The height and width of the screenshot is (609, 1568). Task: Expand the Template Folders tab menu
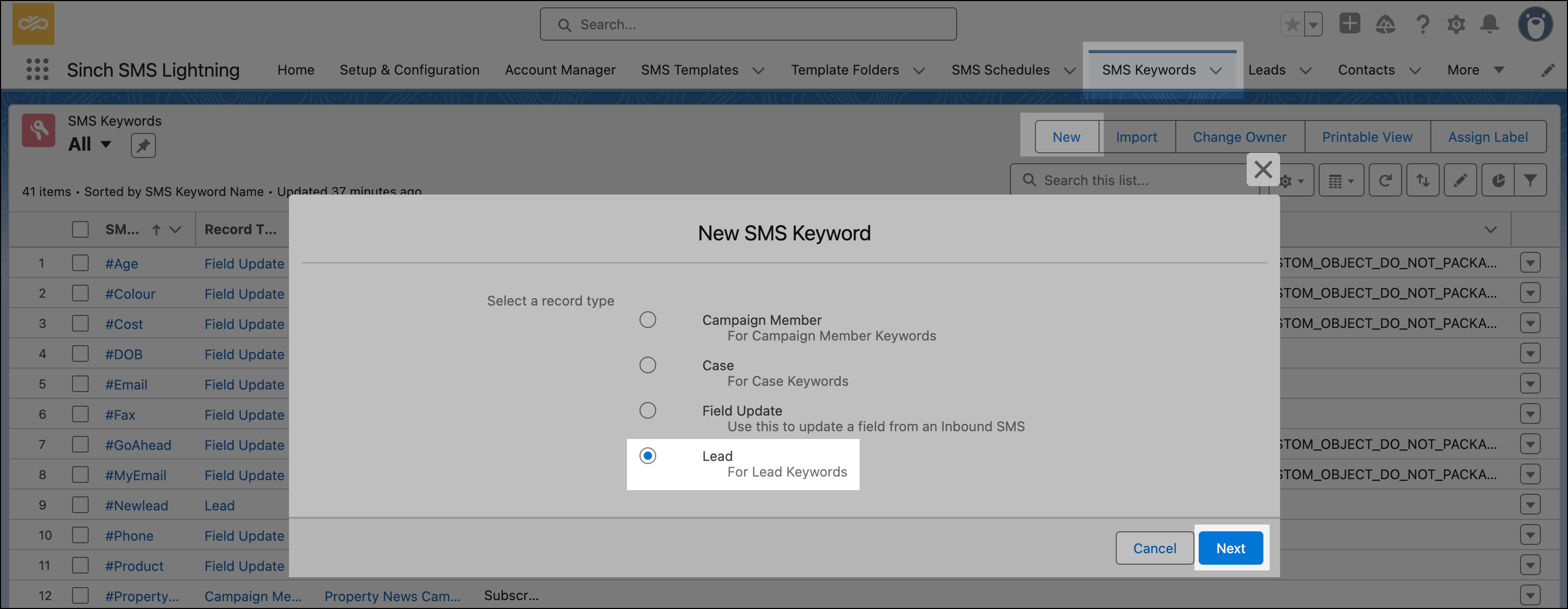click(919, 70)
